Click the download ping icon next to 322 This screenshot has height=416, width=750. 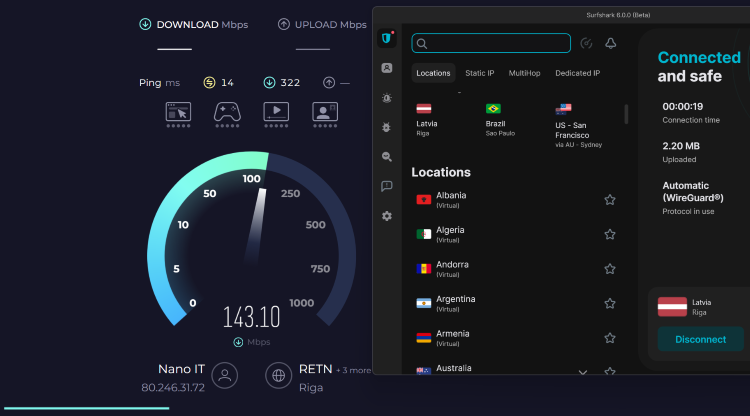(269, 83)
